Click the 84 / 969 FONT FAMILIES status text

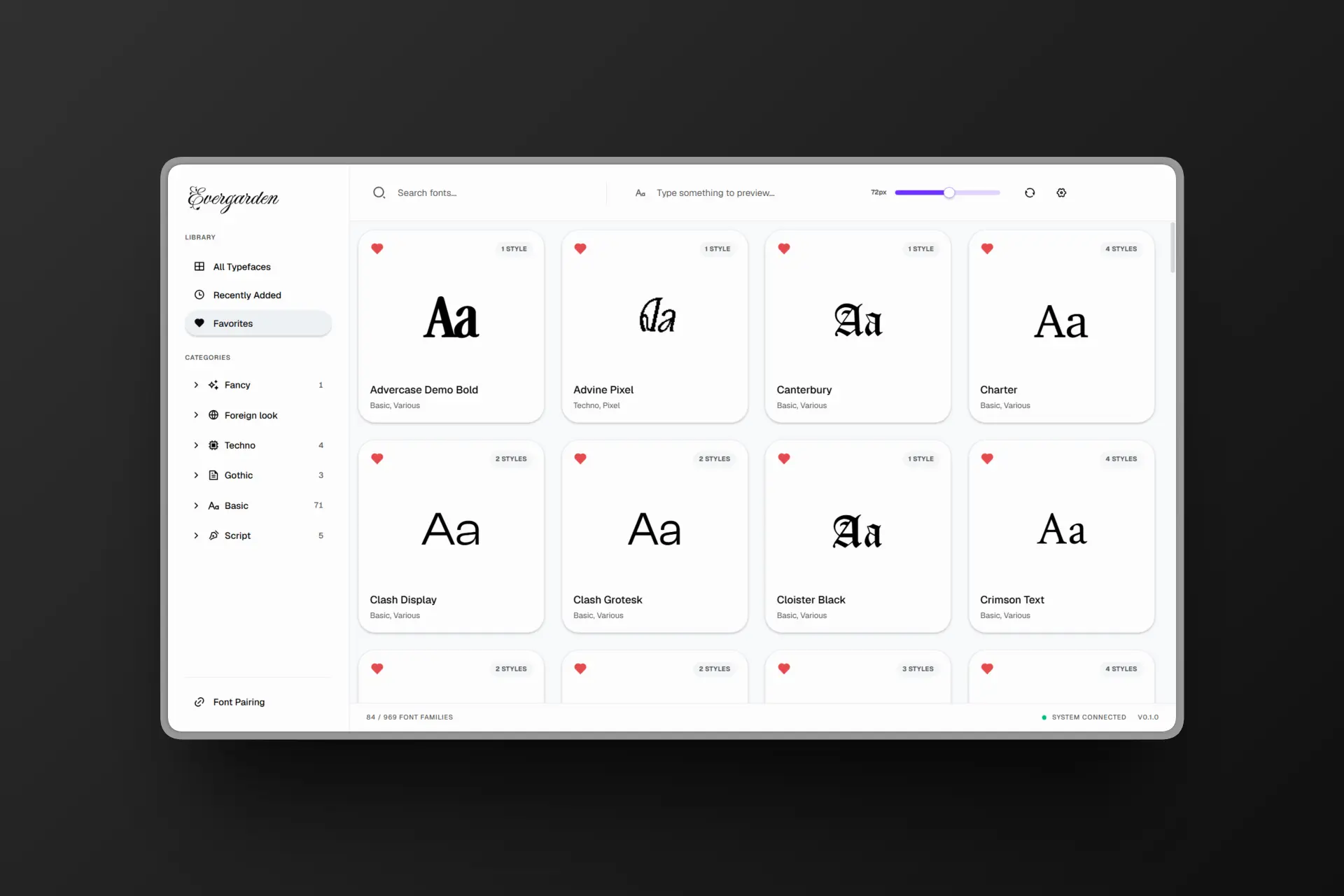pyautogui.click(x=409, y=717)
